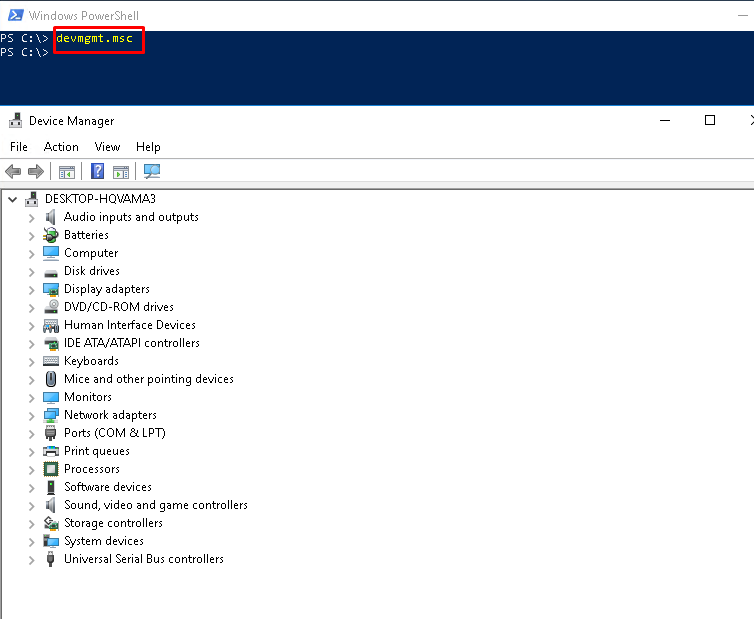Expand the Batteries category

(x=31, y=236)
